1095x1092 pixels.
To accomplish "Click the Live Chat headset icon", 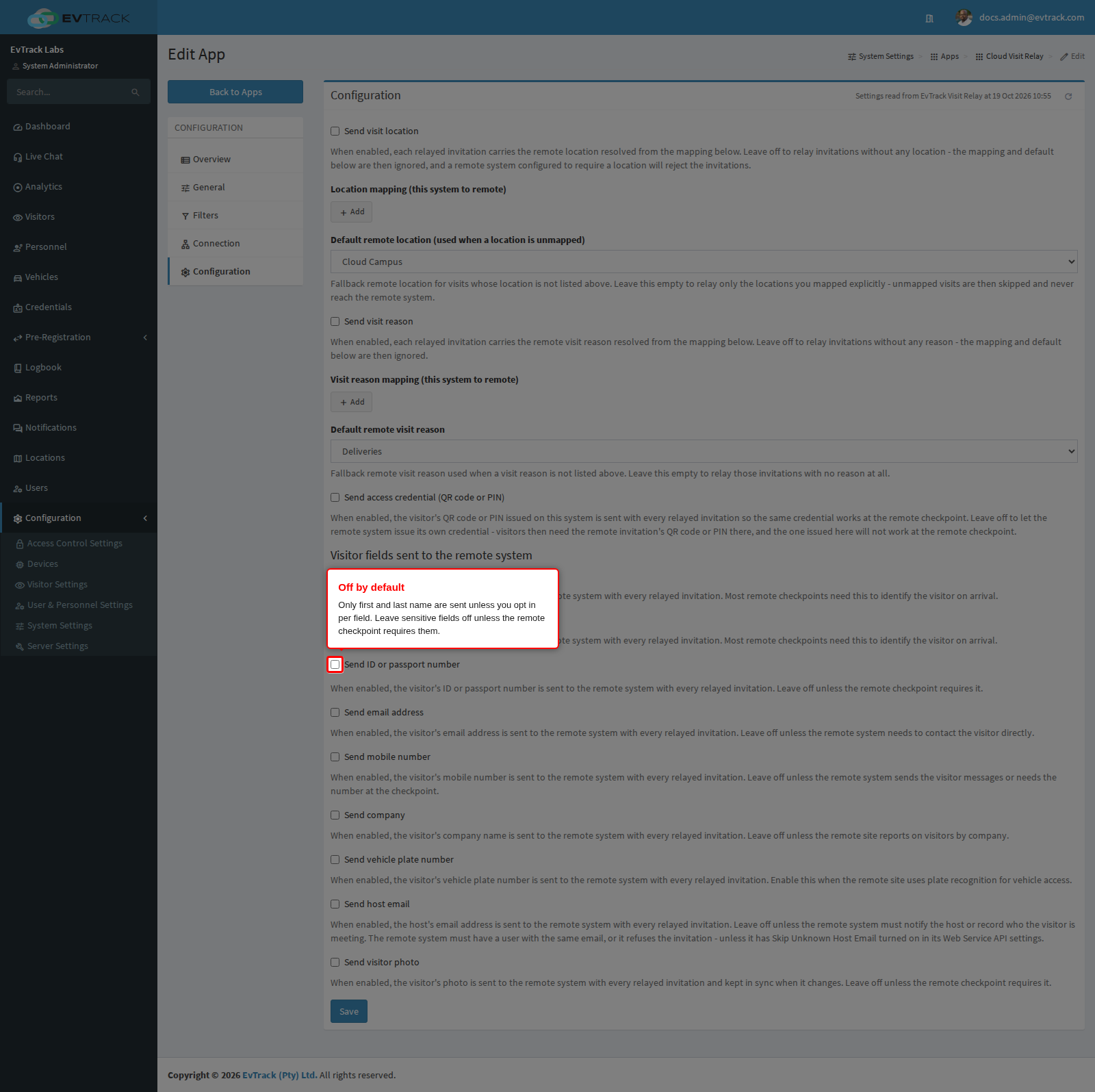I will point(18,157).
